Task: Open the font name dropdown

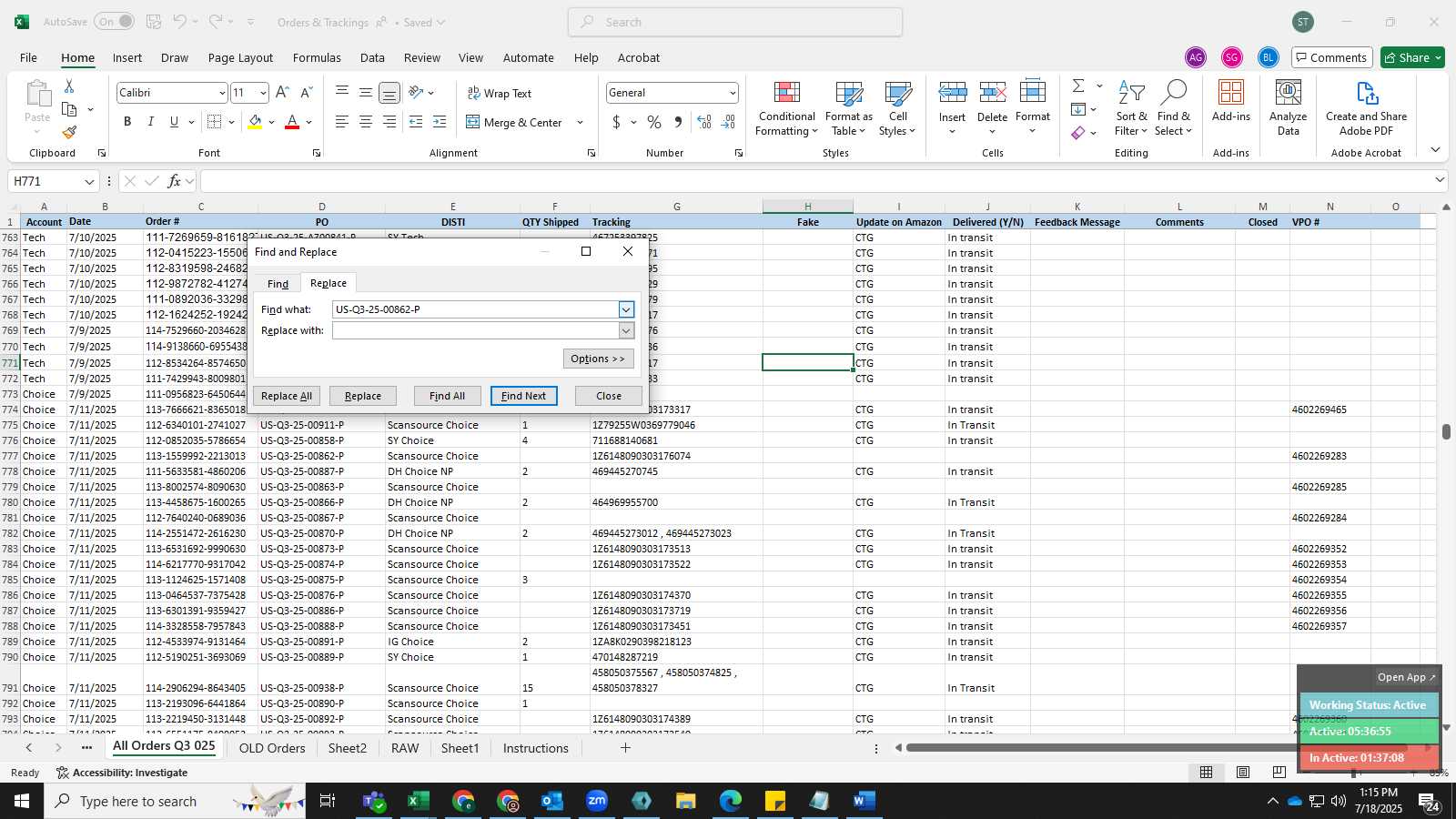Action: [x=221, y=93]
